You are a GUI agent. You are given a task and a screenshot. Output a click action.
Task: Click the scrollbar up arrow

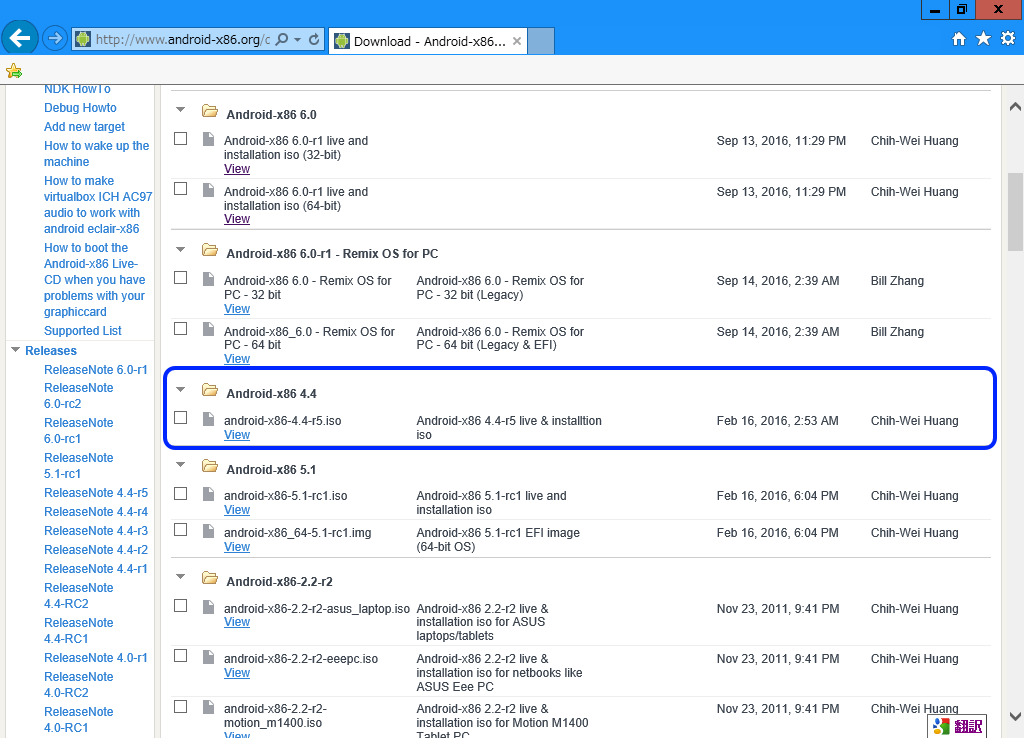(1015, 106)
